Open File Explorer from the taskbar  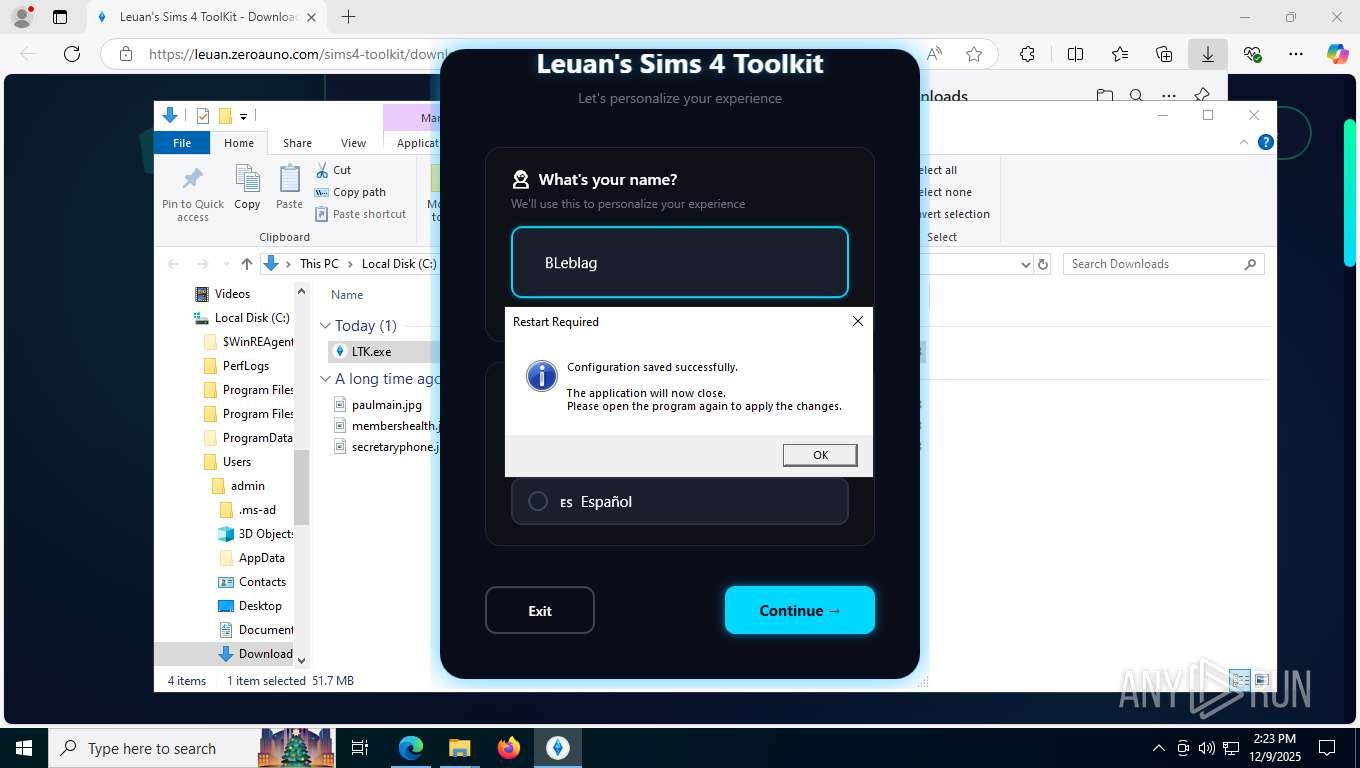pos(459,748)
